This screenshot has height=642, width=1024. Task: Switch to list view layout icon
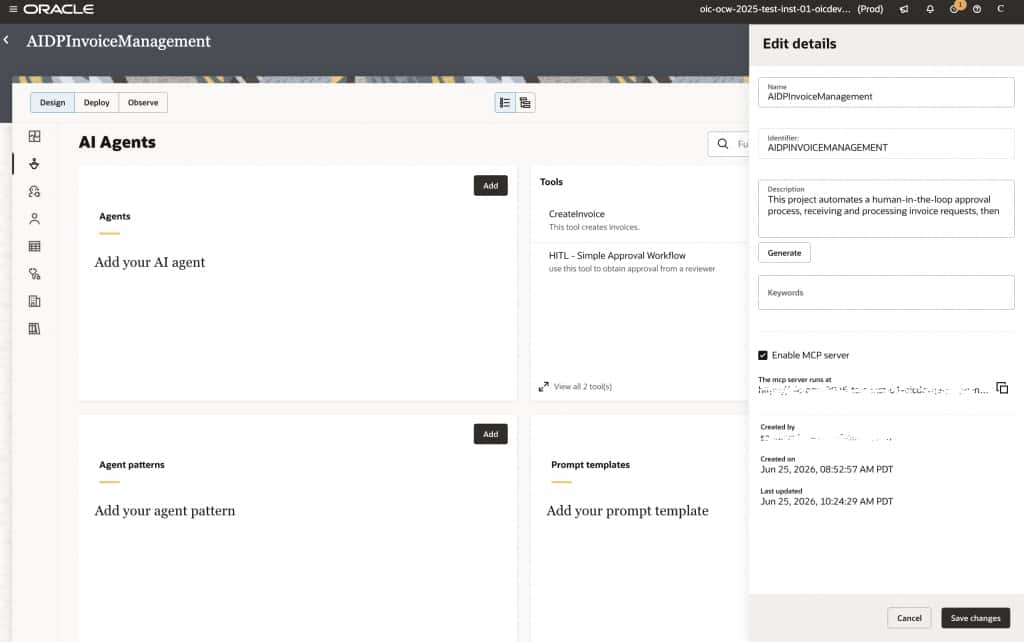(x=505, y=103)
